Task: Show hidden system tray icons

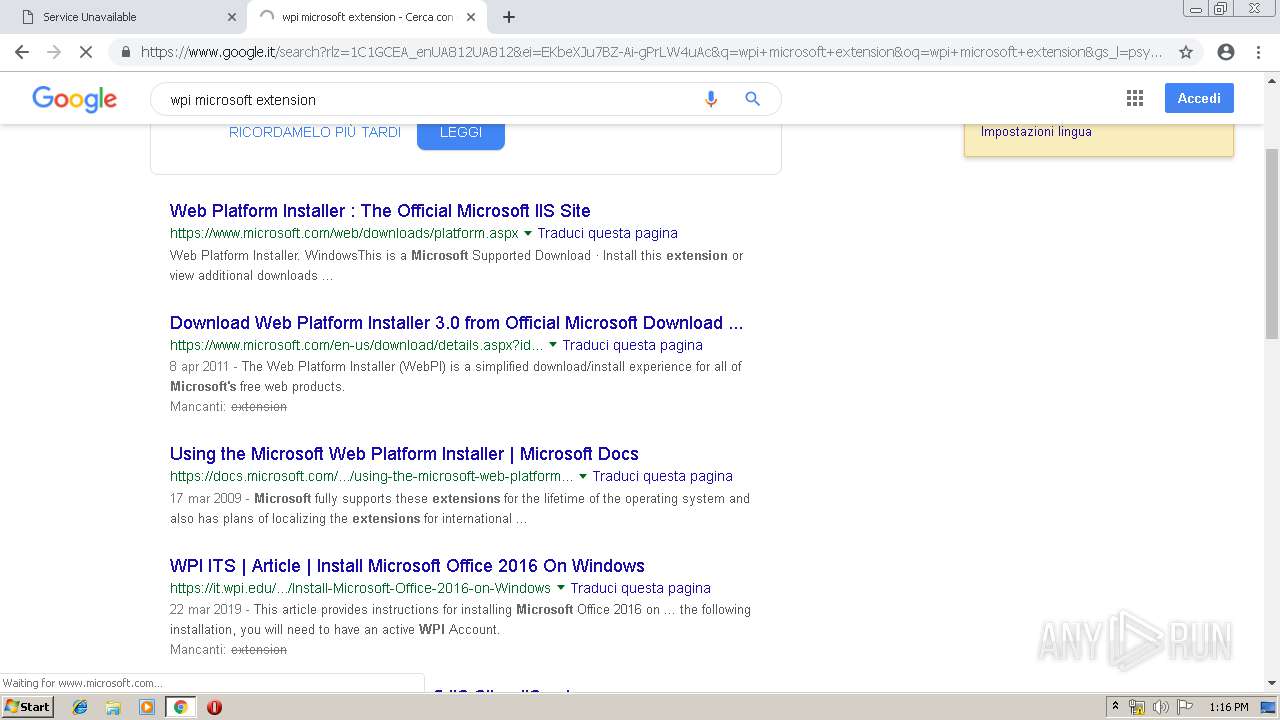Action: pos(1115,707)
